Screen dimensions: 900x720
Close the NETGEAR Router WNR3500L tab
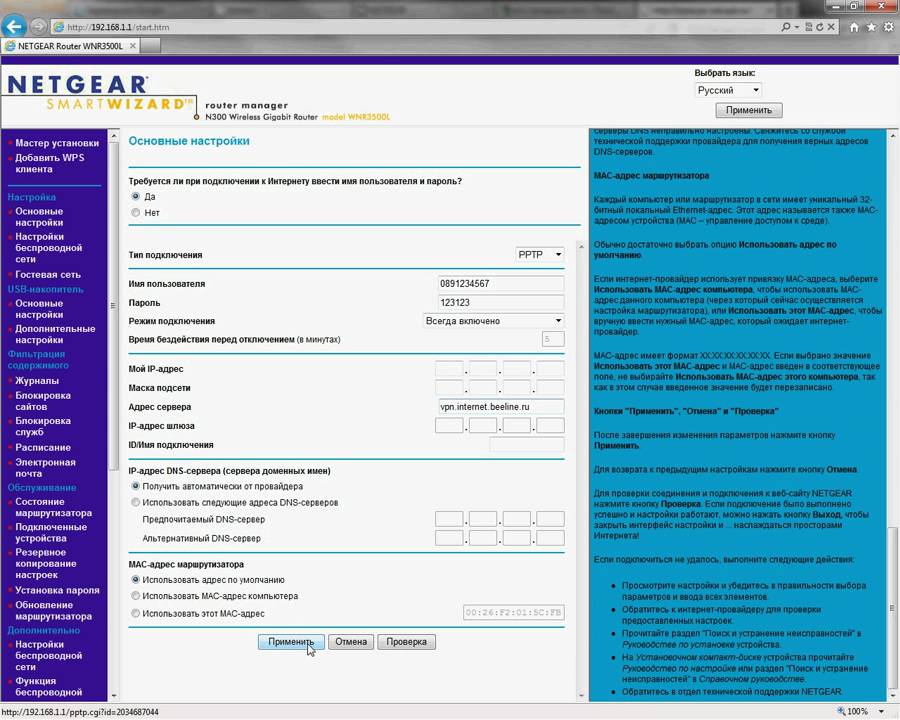pos(133,45)
